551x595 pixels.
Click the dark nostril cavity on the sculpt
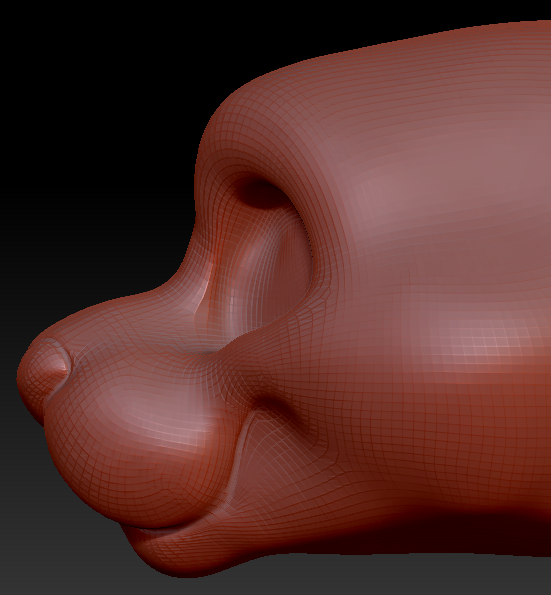[x=263, y=193]
